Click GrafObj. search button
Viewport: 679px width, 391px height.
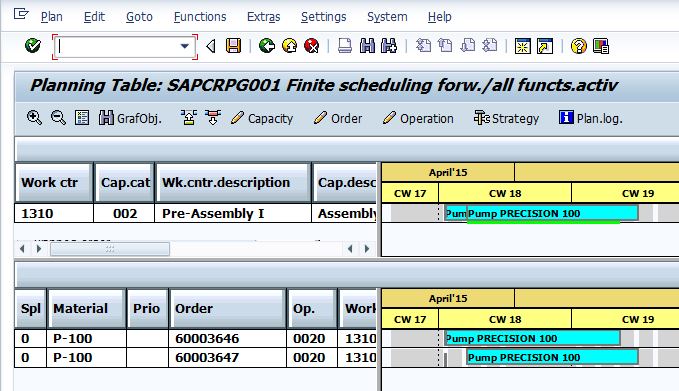[130, 118]
